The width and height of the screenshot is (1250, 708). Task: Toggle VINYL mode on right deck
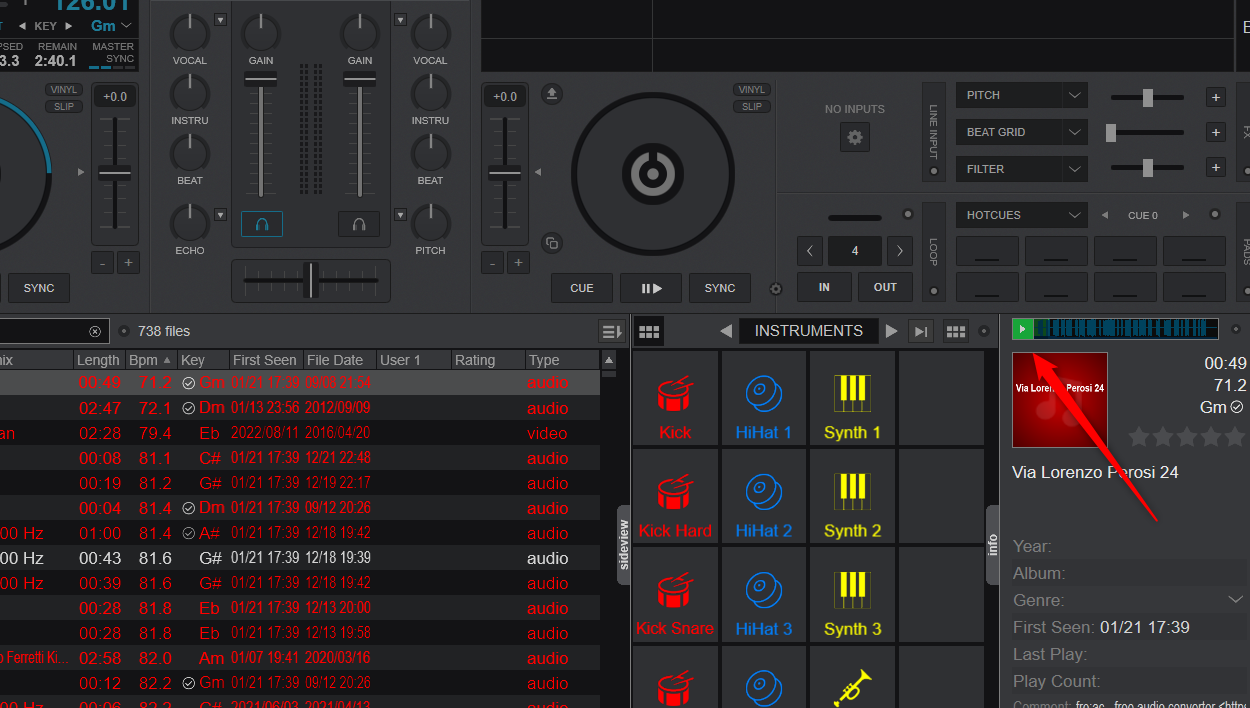752,89
